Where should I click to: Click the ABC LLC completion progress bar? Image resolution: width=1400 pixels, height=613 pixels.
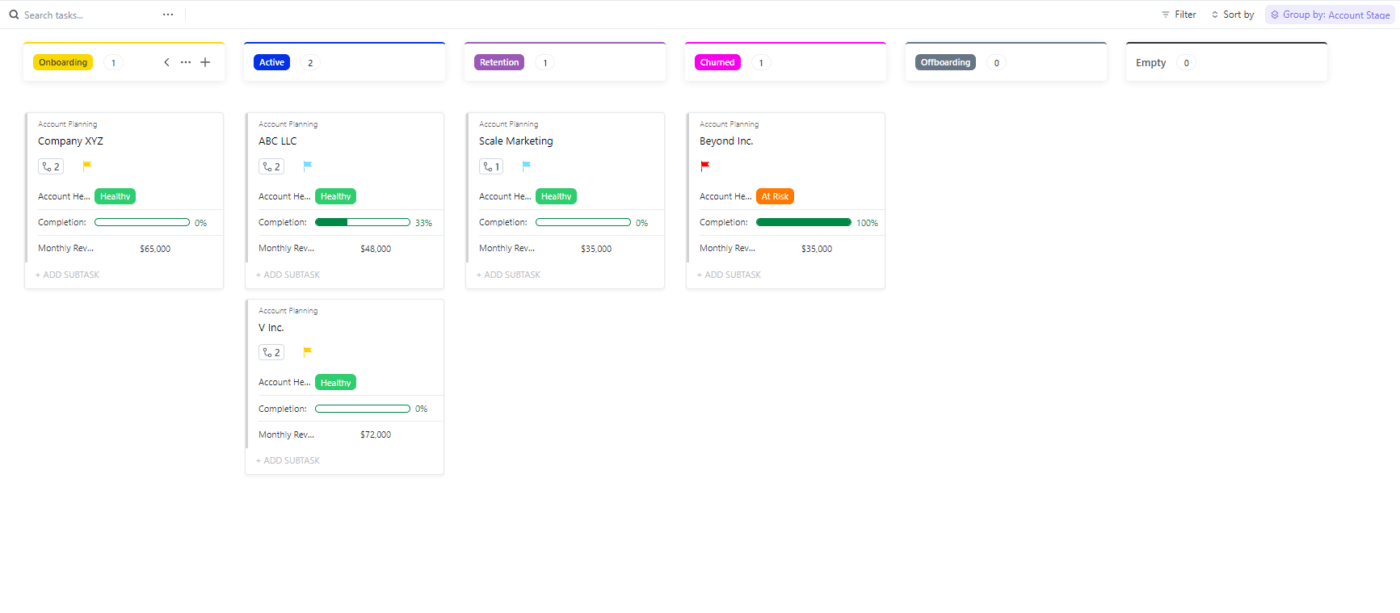click(x=362, y=222)
